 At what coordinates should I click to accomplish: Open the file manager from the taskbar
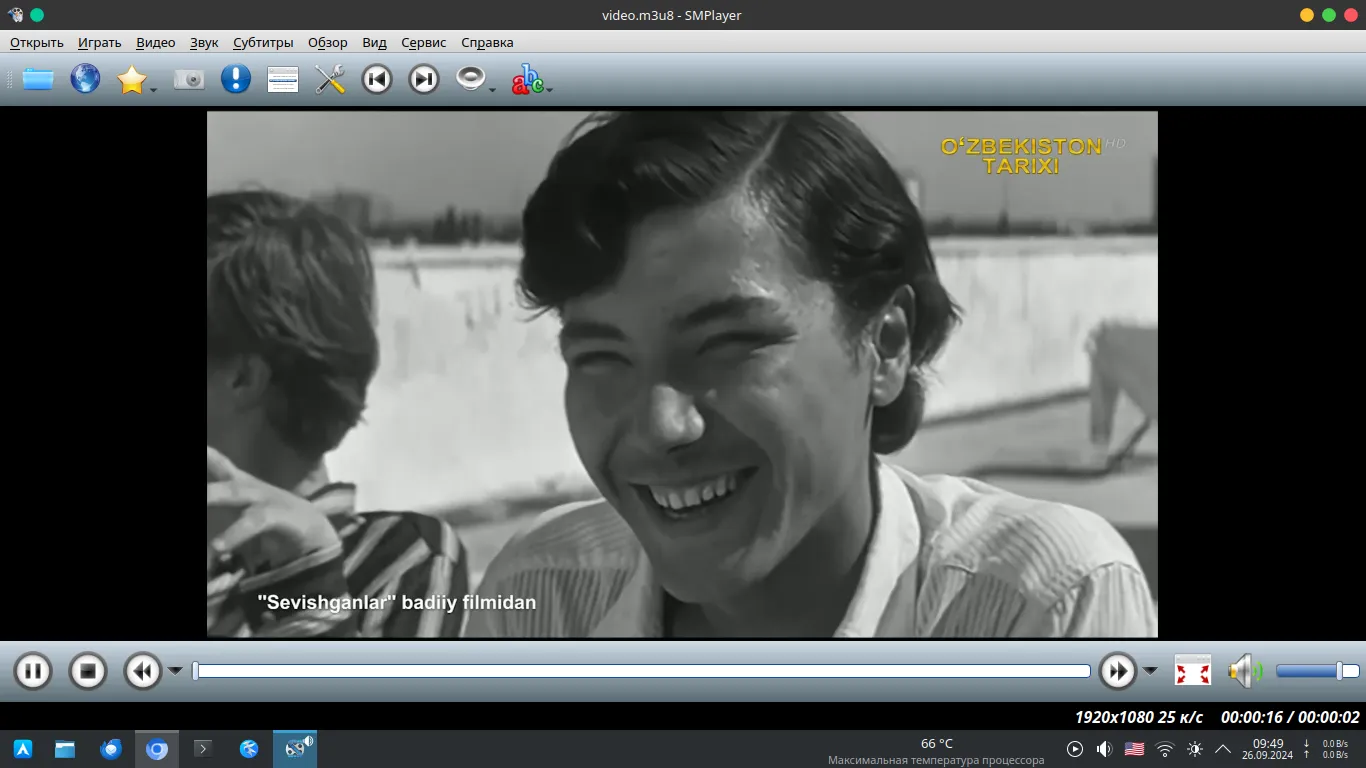(x=65, y=749)
